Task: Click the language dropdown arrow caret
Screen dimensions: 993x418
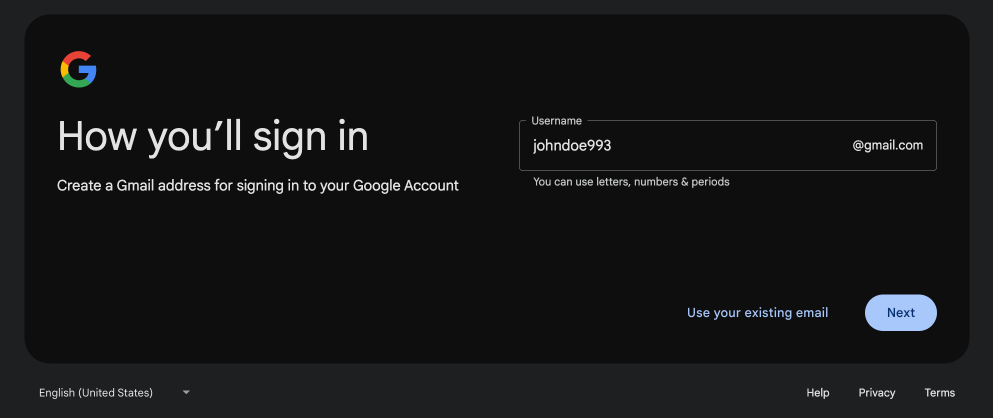Action: point(186,393)
